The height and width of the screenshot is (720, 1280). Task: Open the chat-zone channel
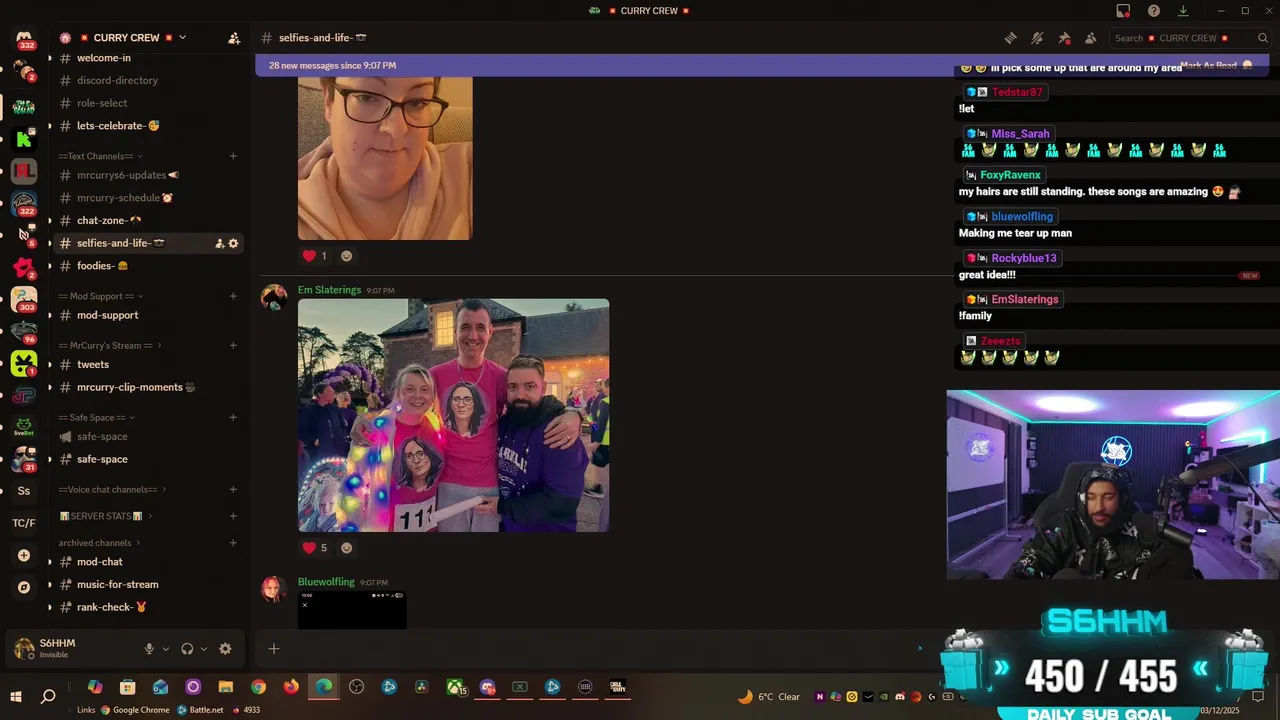[x=108, y=220]
